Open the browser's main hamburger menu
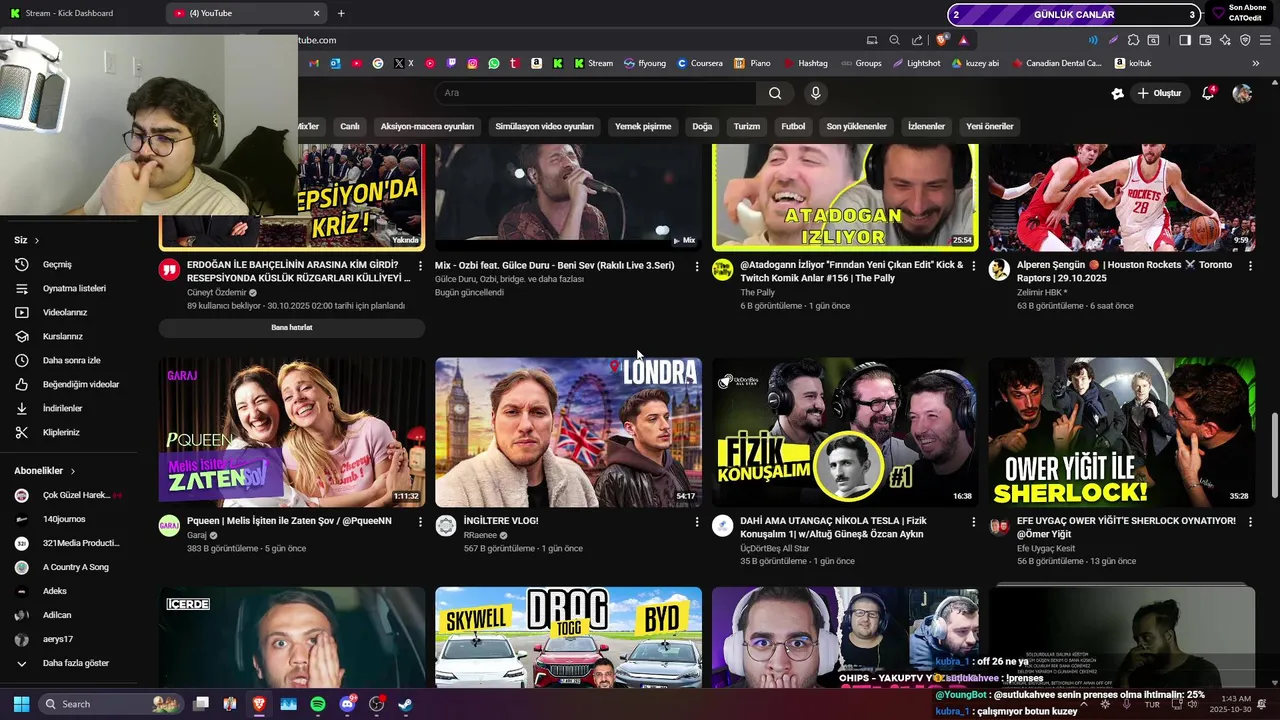The width and height of the screenshot is (1280, 720). tap(1265, 40)
